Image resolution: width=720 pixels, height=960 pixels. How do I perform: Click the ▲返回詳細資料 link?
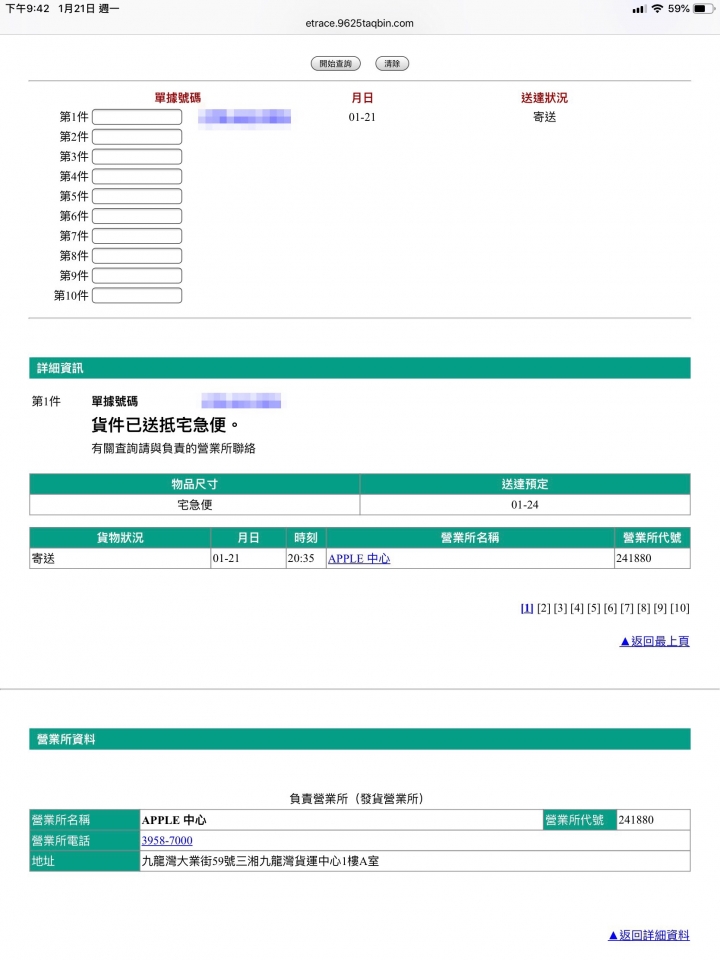coord(649,935)
